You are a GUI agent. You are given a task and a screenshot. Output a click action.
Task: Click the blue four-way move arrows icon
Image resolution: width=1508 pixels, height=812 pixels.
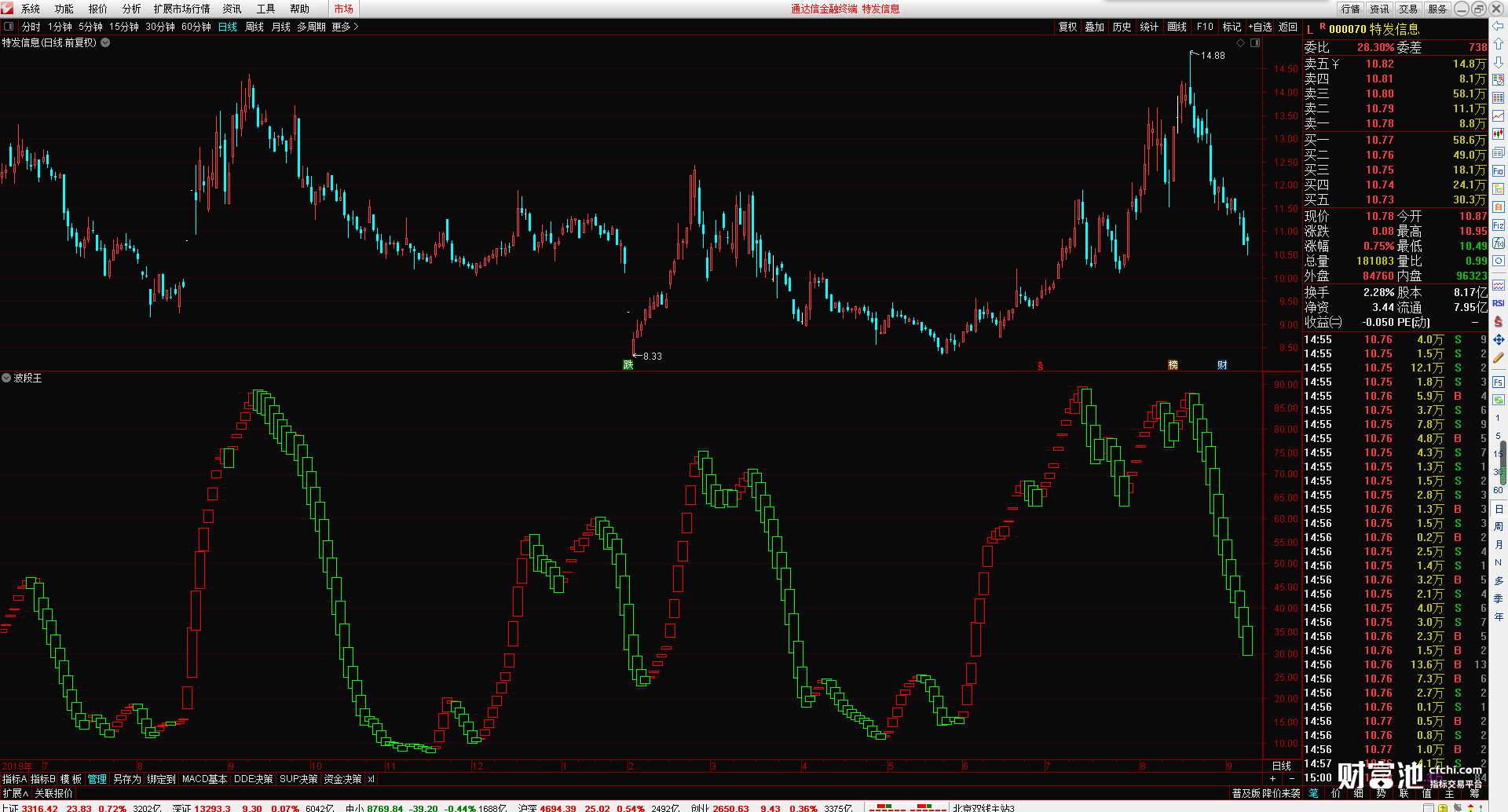click(1499, 339)
